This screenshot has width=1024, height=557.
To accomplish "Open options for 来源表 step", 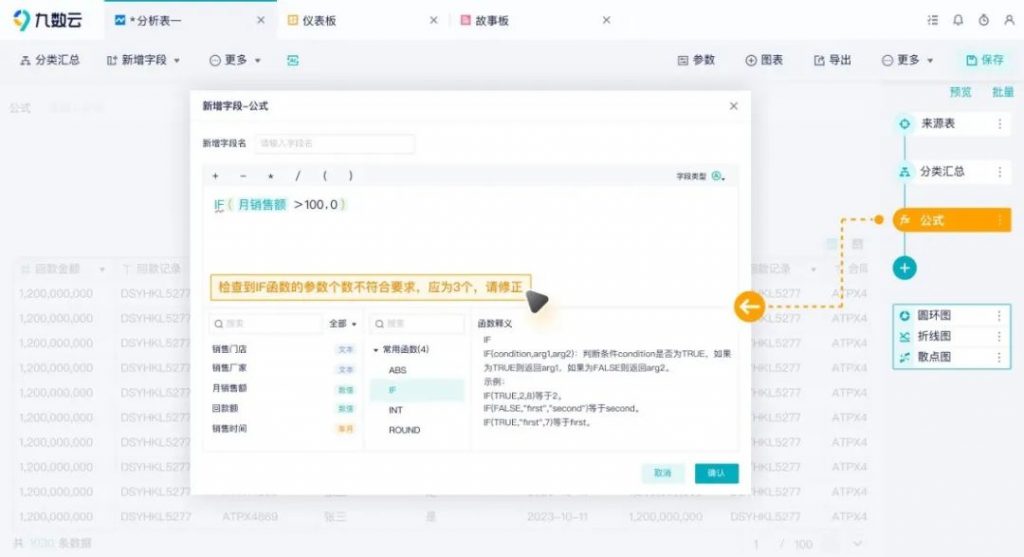I will pyautogui.click(x=998, y=124).
